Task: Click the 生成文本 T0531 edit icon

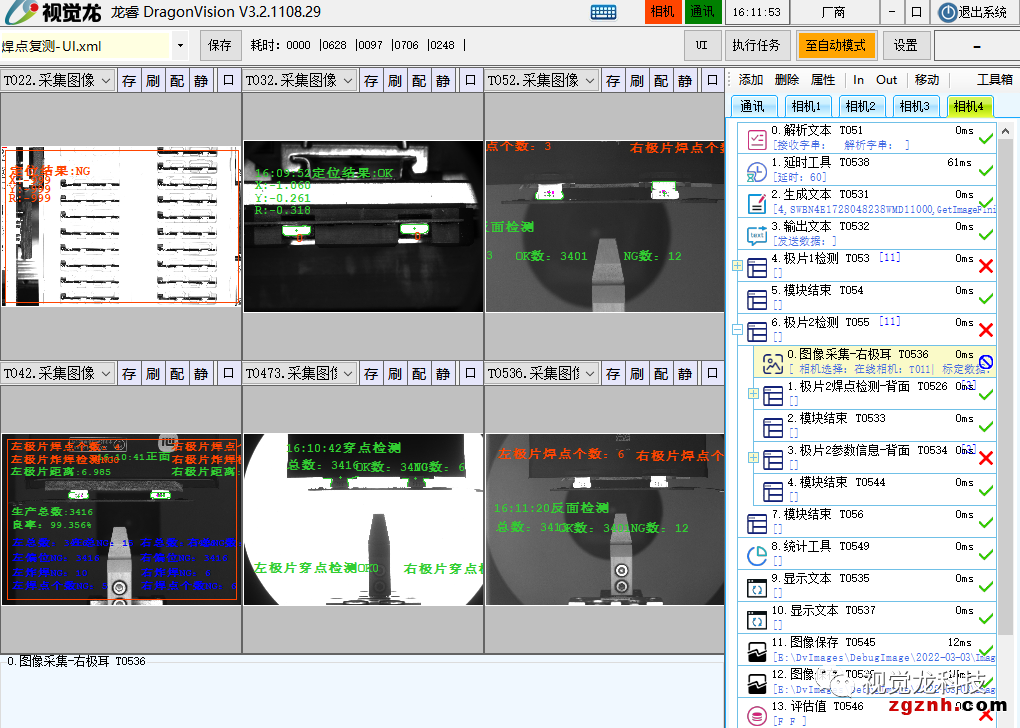Action: pos(756,202)
